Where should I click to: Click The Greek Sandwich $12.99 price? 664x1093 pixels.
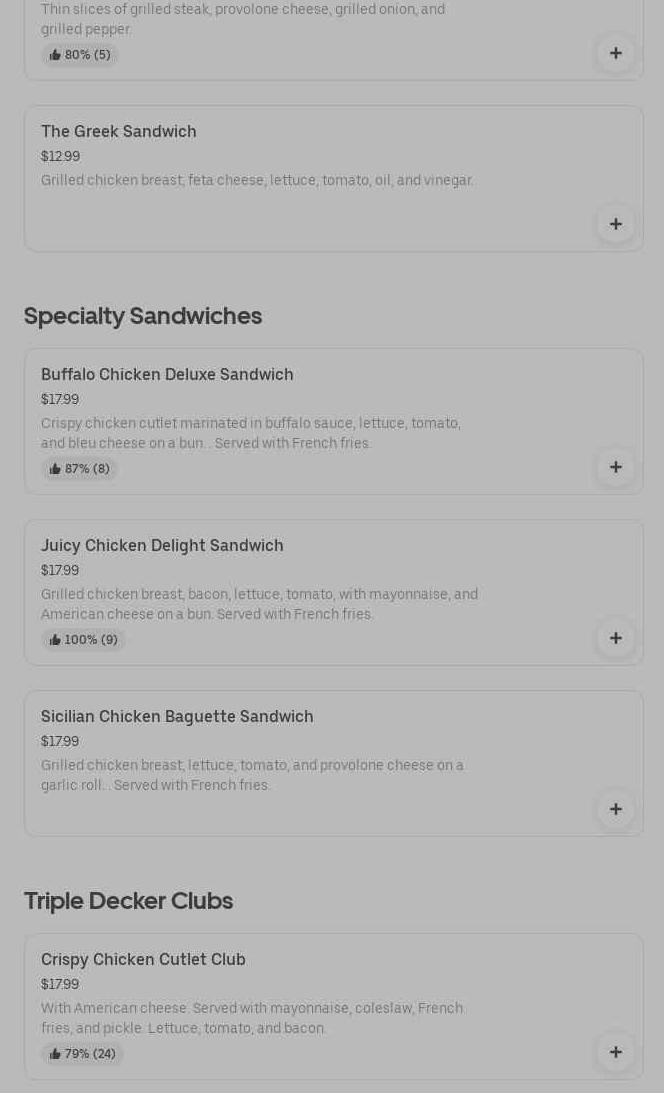click(x=60, y=156)
